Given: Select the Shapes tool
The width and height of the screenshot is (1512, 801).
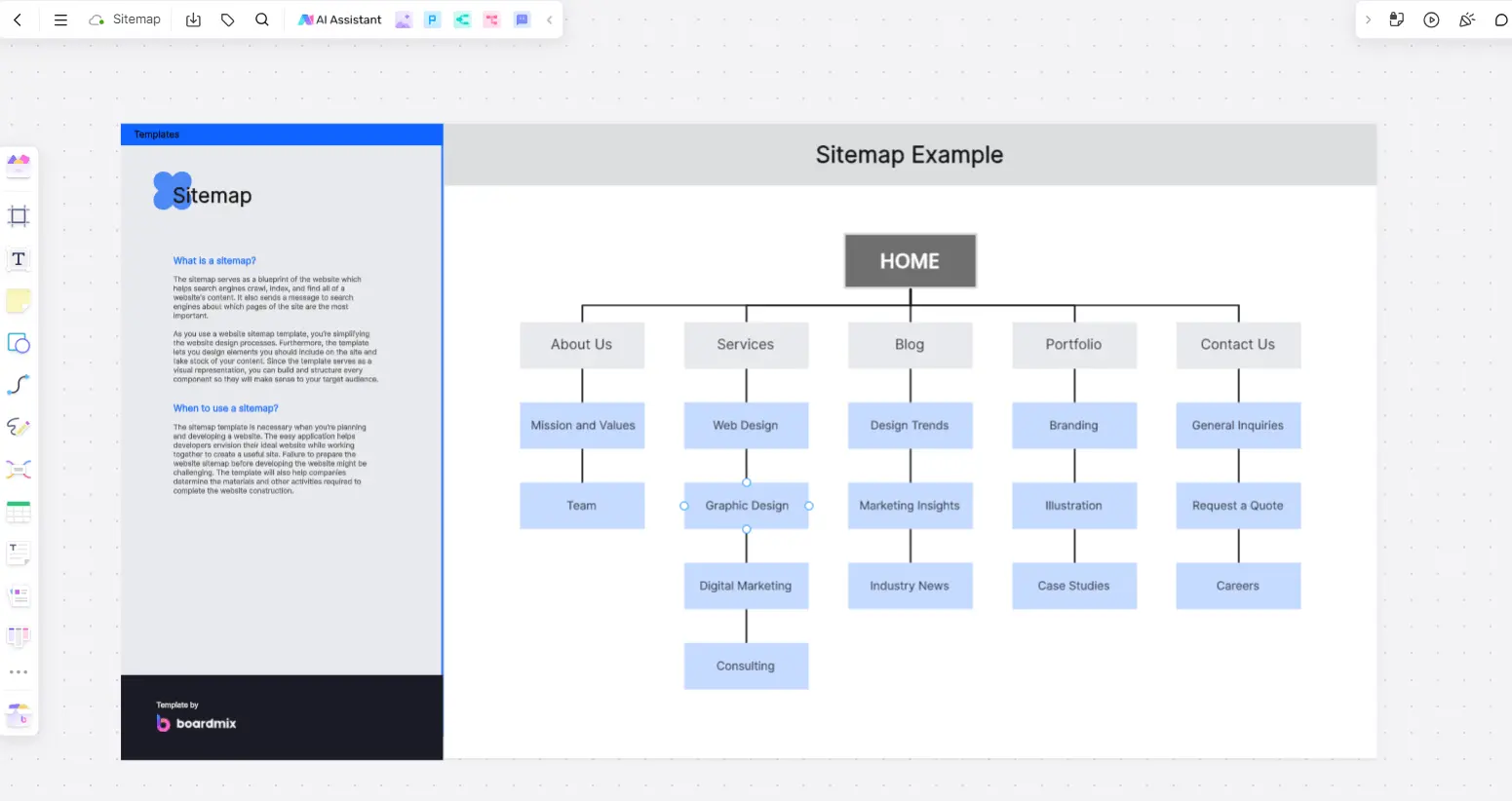Looking at the screenshot, I should [19, 343].
